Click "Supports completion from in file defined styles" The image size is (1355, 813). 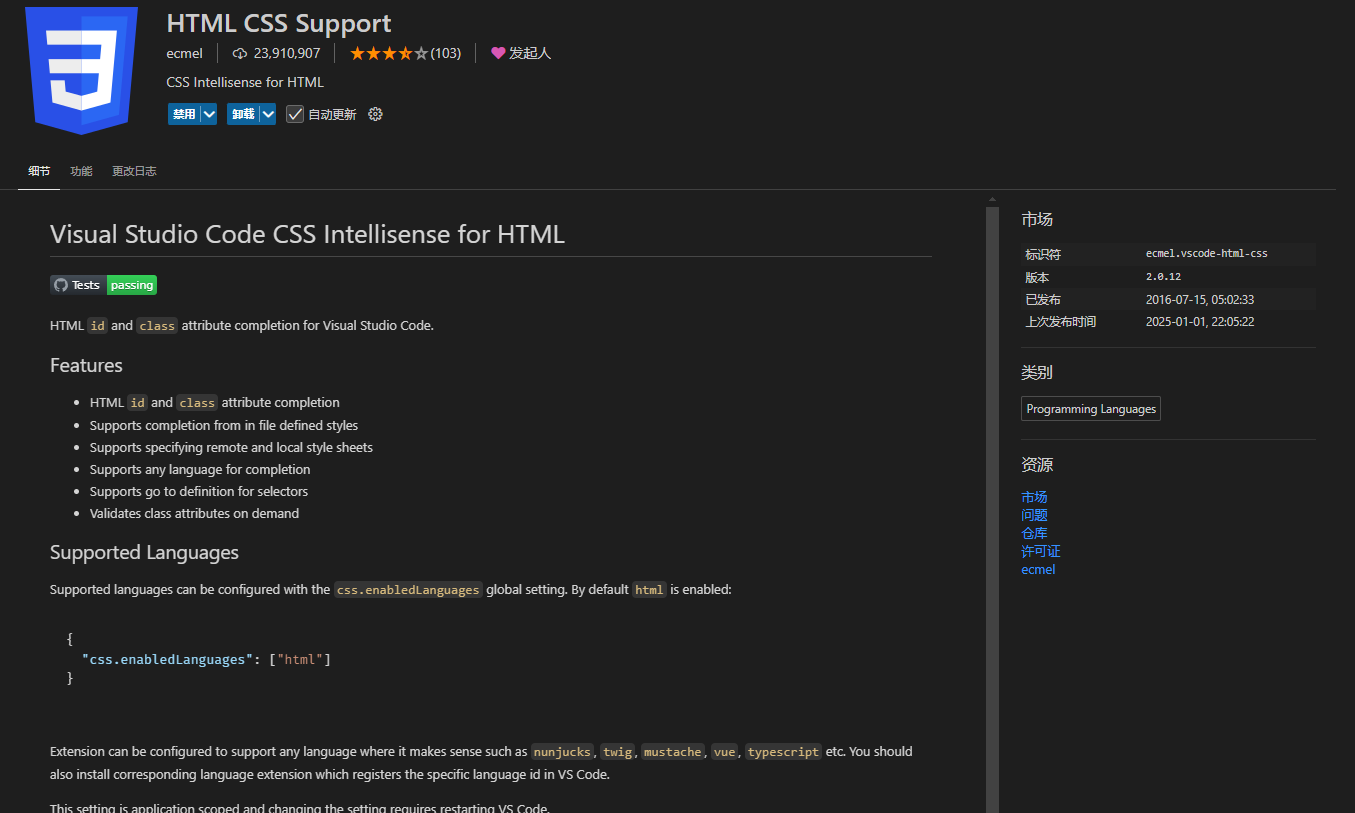[x=224, y=425]
